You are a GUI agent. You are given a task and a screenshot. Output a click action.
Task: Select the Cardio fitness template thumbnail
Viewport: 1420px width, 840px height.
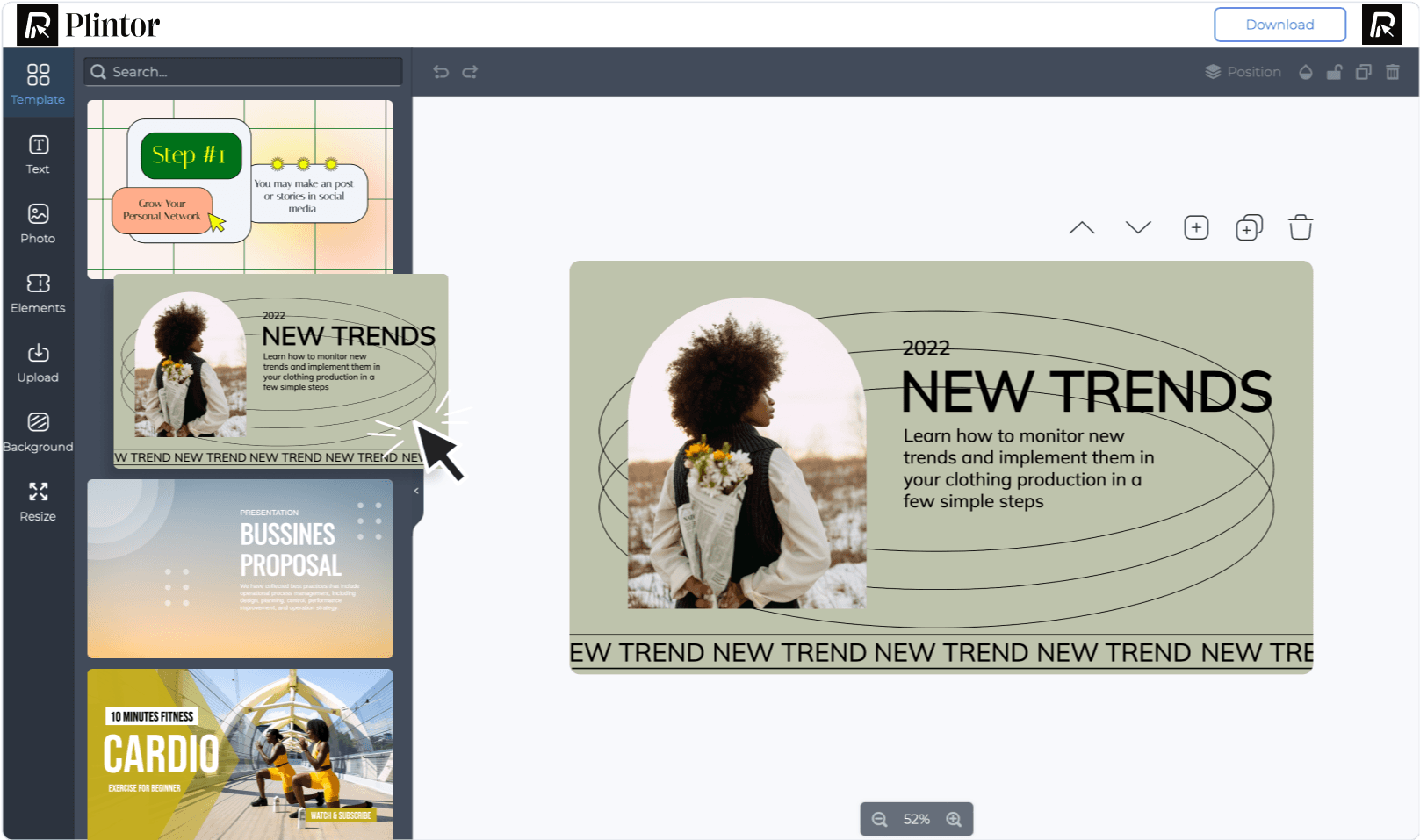[240, 753]
